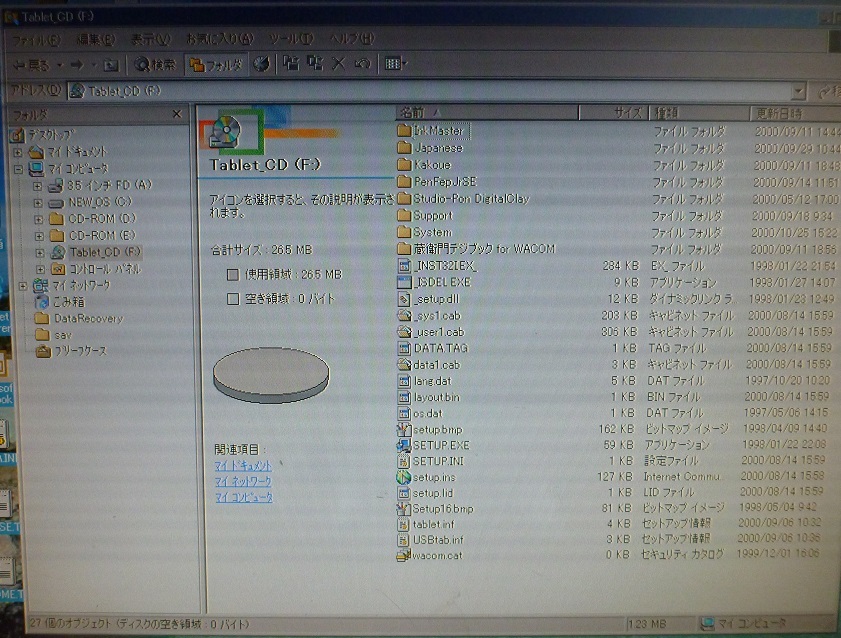The image size is (841, 638).
Task: Select Studio-Pon DigitalClay folder icon
Action: [404, 199]
